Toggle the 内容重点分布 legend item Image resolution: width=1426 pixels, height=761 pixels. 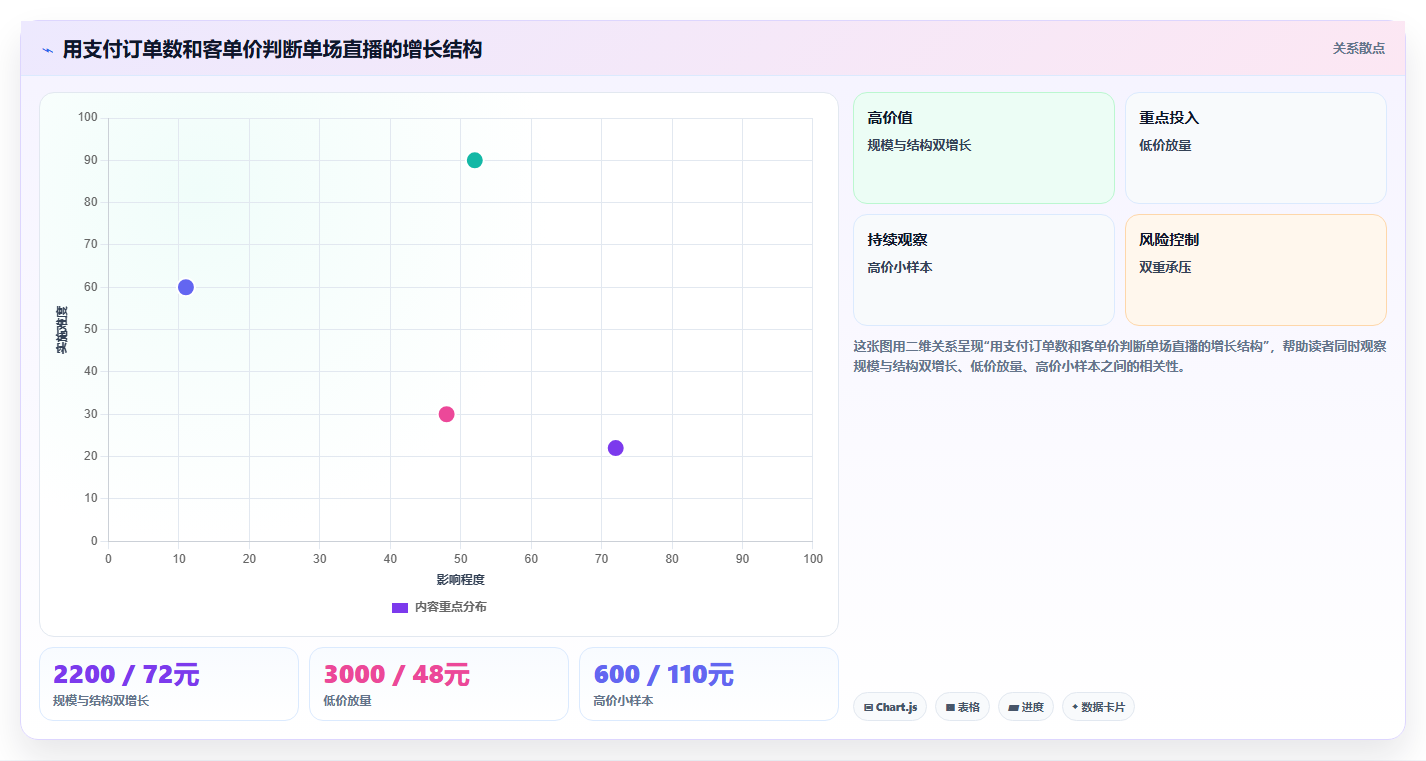tap(439, 607)
